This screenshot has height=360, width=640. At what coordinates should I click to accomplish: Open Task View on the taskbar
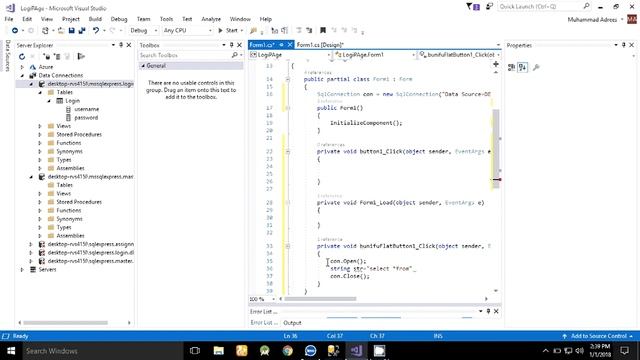point(195,351)
